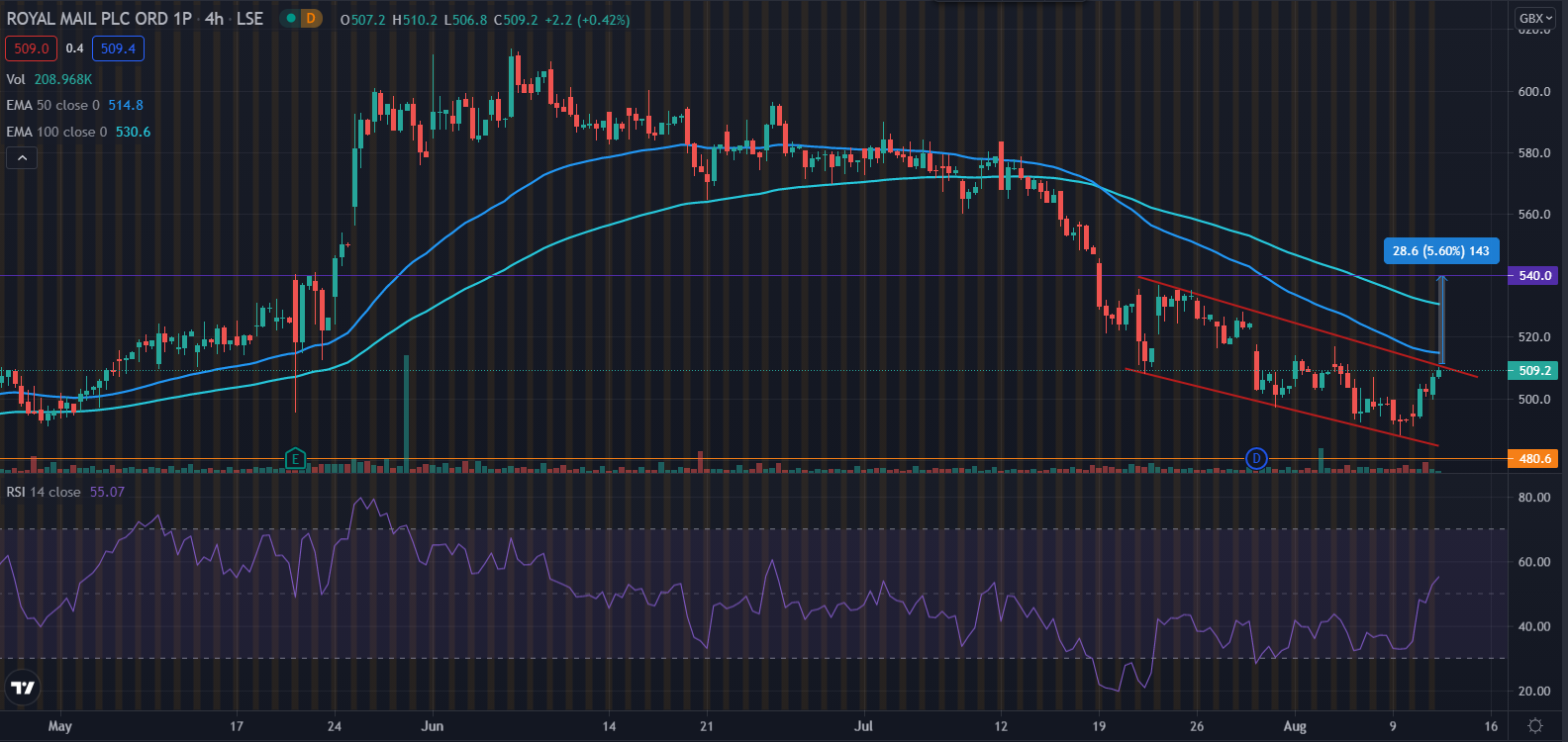Click the RSI 80.00 axis label
The width and height of the screenshot is (1568, 742).
(1534, 498)
